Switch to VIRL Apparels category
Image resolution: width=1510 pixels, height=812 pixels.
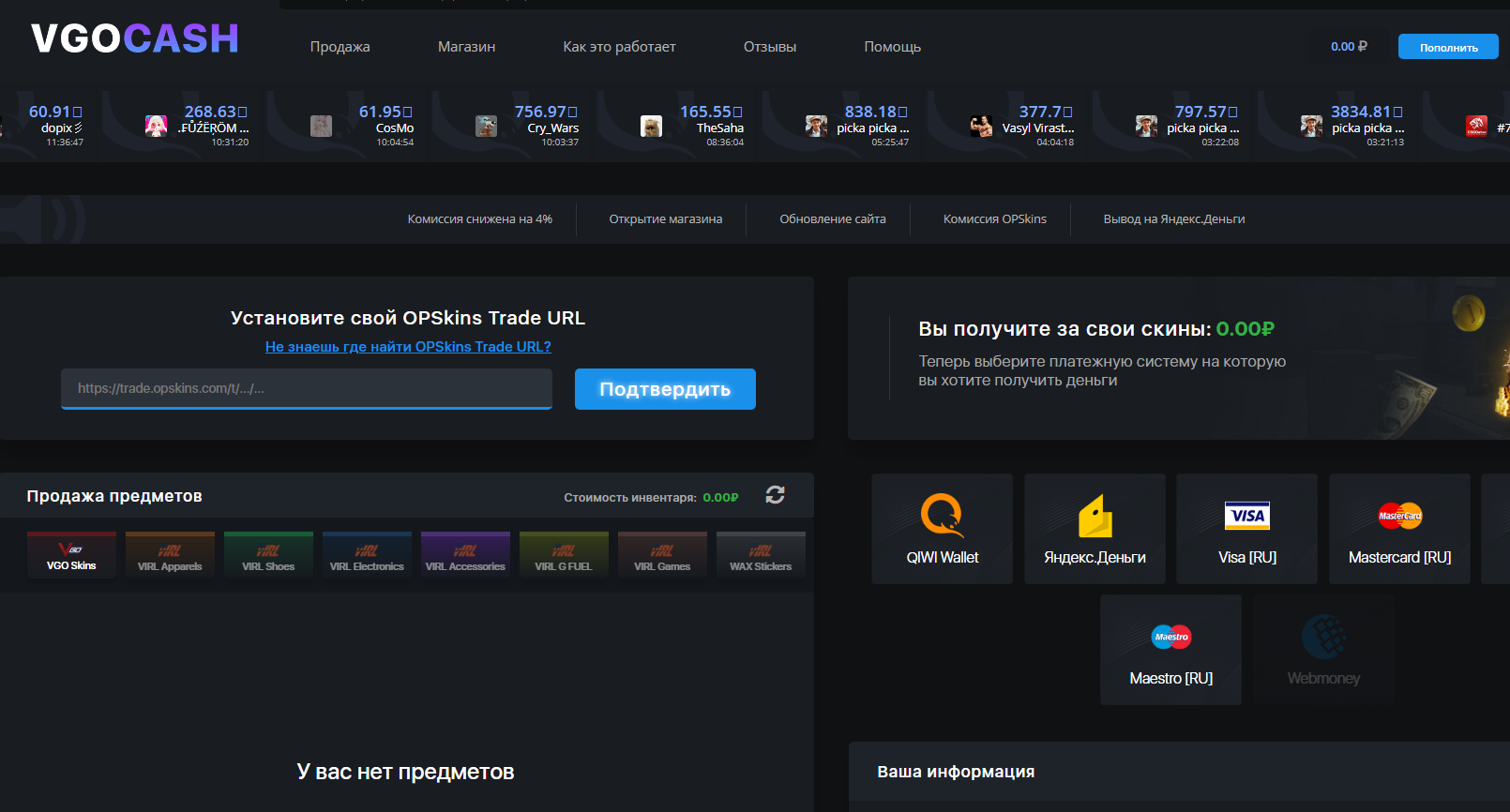pyautogui.click(x=170, y=555)
